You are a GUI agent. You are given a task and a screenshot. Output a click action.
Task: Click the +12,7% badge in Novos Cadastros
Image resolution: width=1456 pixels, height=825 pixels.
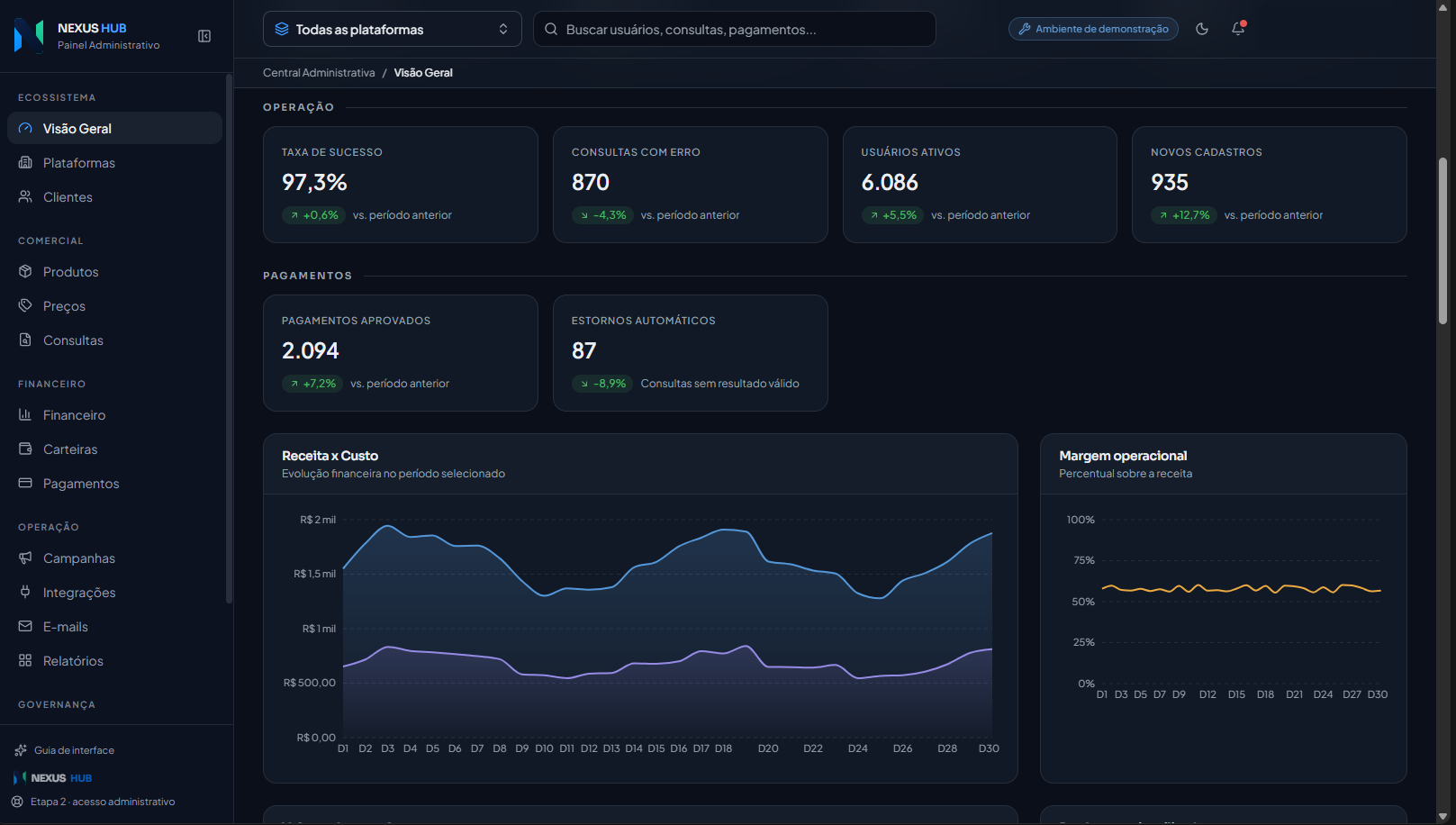click(x=1184, y=215)
